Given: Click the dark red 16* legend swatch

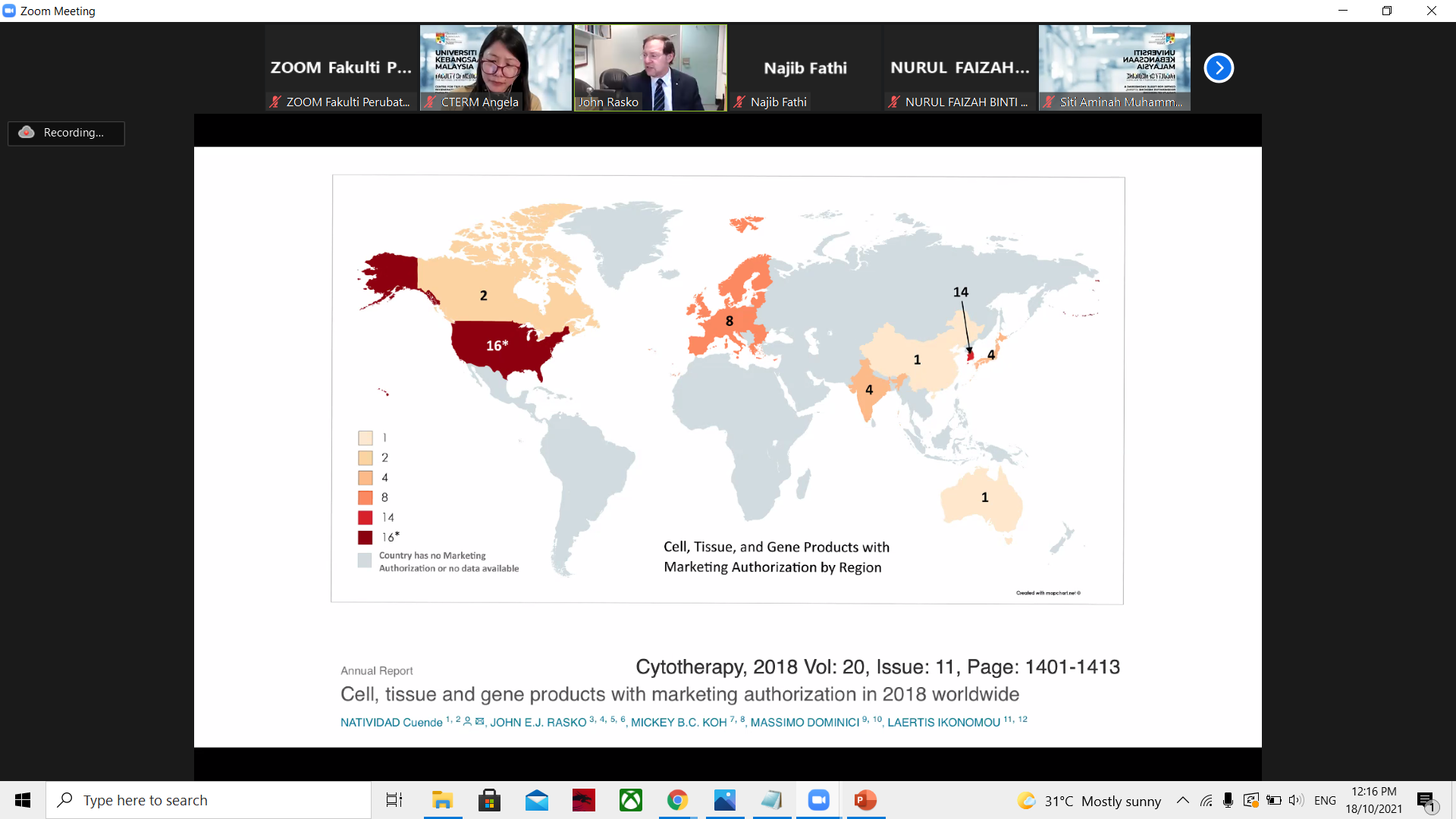Looking at the screenshot, I should 366,537.
